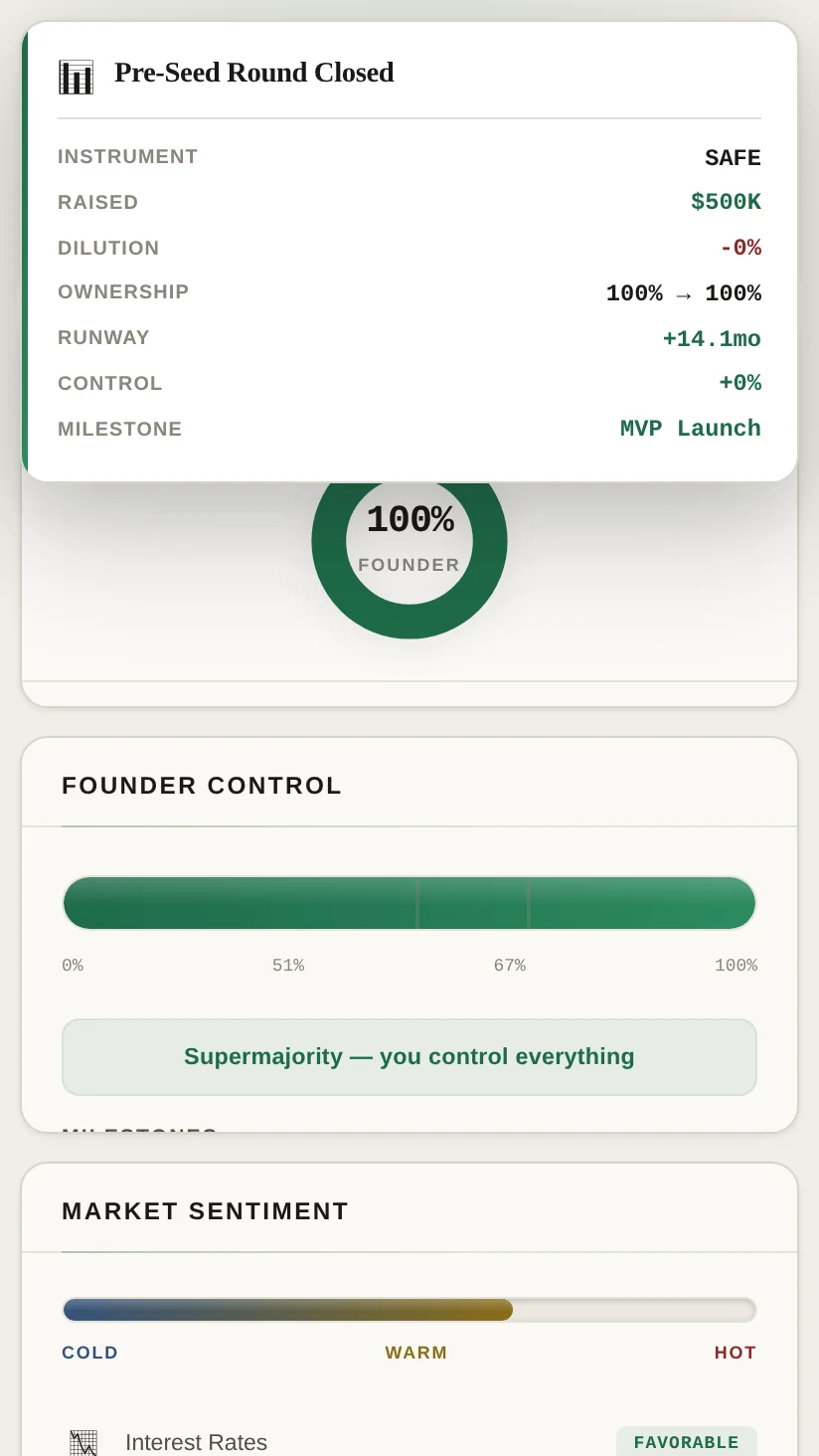819x1456 pixels.
Task: Click the founder control progress bar
Action: tap(409, 903)
